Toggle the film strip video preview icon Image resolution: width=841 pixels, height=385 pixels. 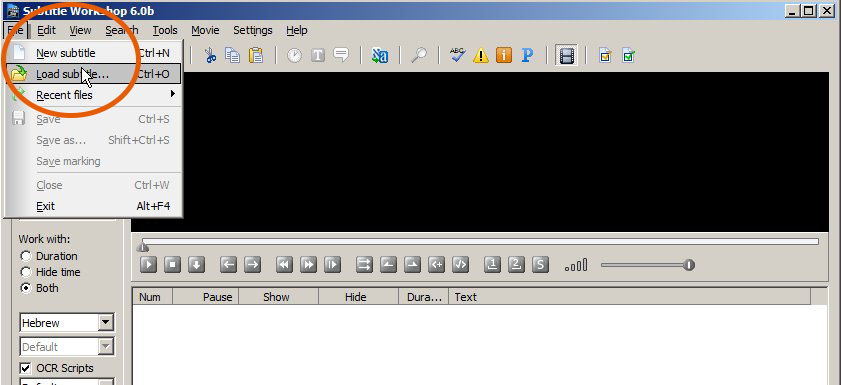coord(566,55)
